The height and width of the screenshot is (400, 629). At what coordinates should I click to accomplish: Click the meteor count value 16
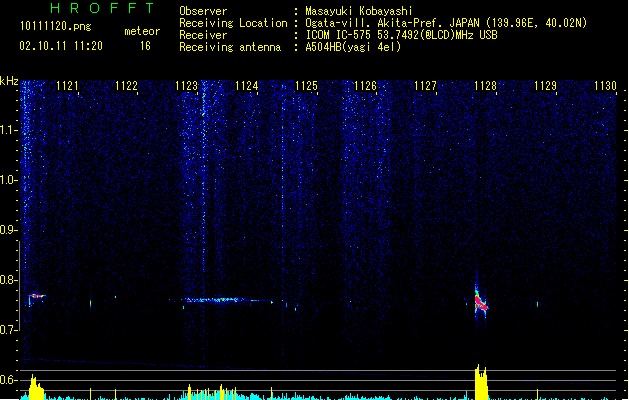point(145,46)
